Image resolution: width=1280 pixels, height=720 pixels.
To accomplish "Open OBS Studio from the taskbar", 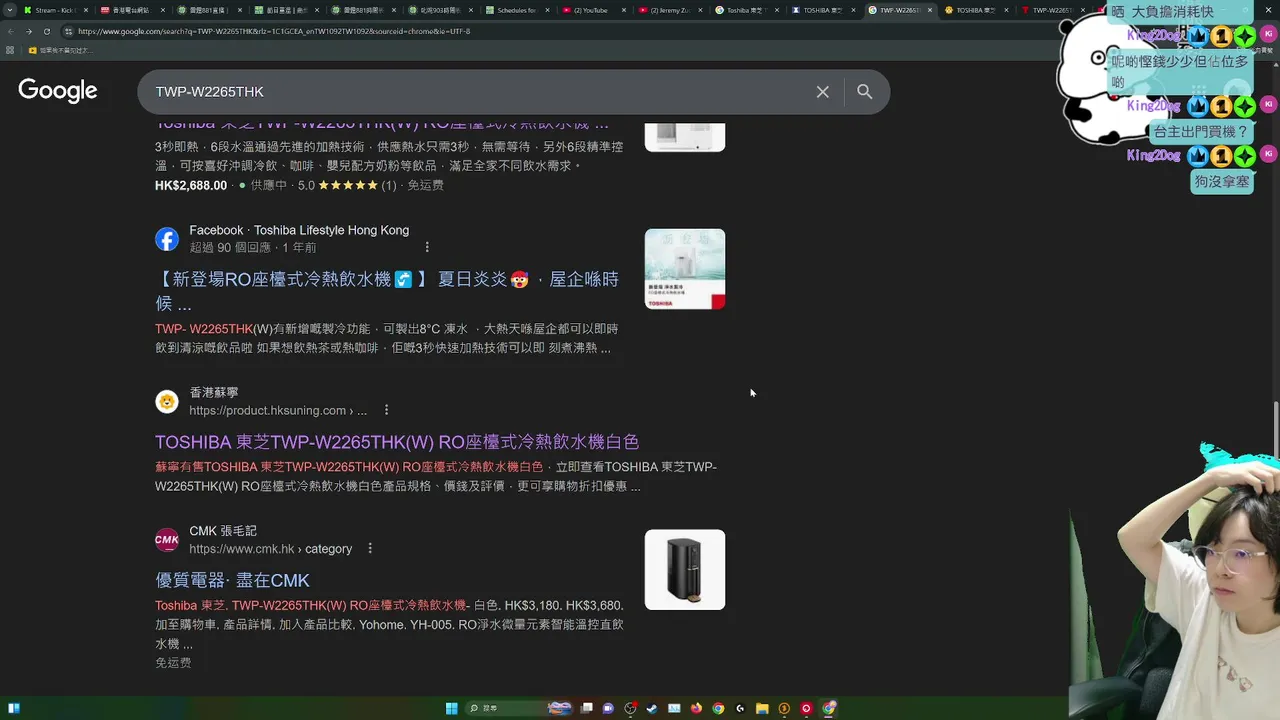I will tap(630, 709).
